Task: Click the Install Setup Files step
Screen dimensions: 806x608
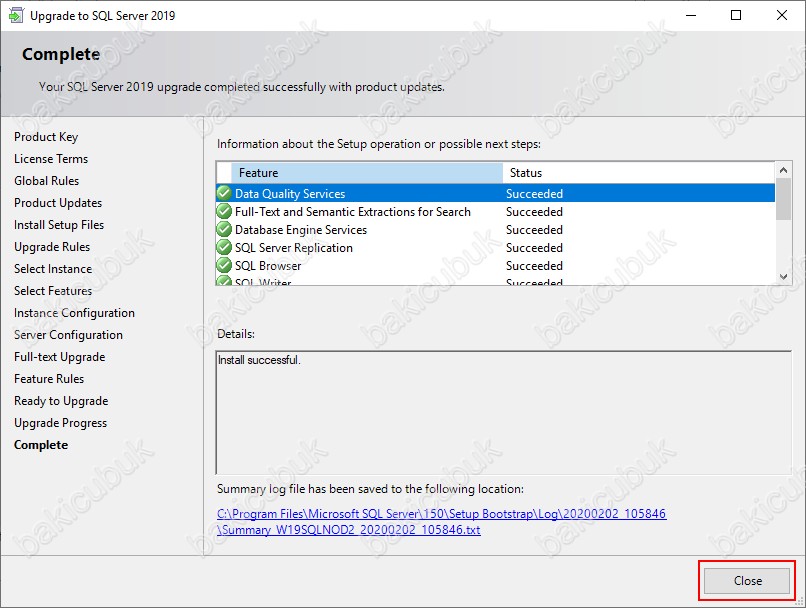Action: coord(59,225)
